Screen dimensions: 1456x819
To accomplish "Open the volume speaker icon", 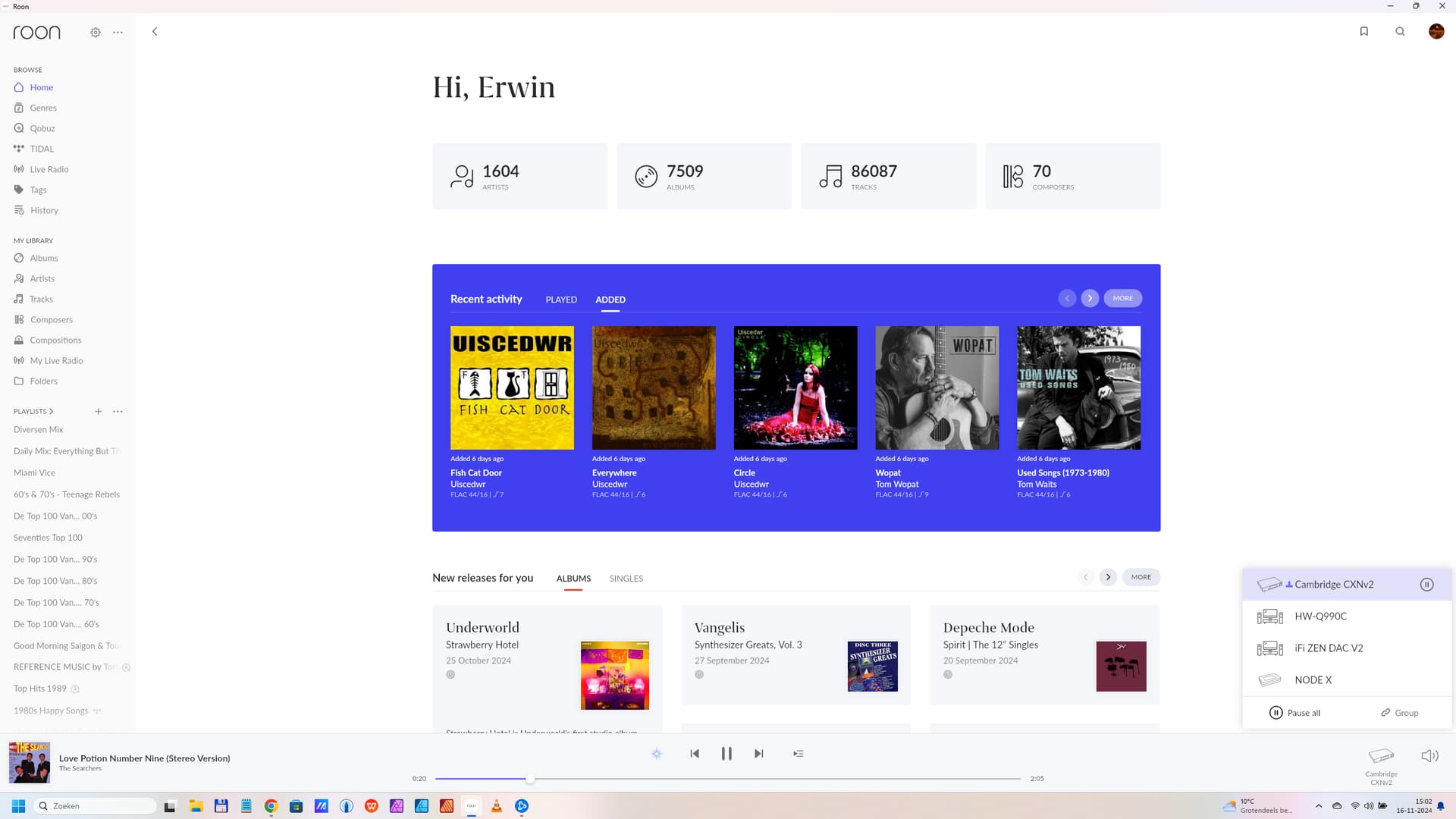I will 1429,756.
